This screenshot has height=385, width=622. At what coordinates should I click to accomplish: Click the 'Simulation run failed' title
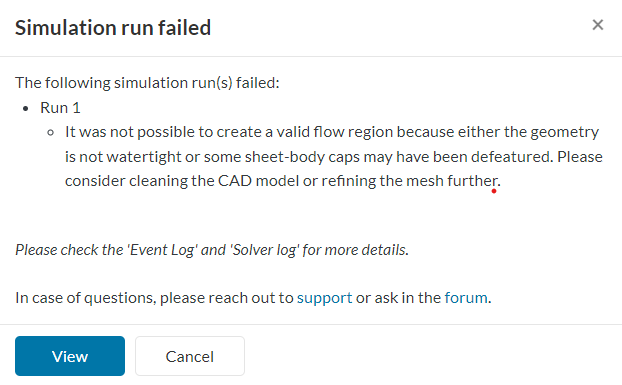113,28
